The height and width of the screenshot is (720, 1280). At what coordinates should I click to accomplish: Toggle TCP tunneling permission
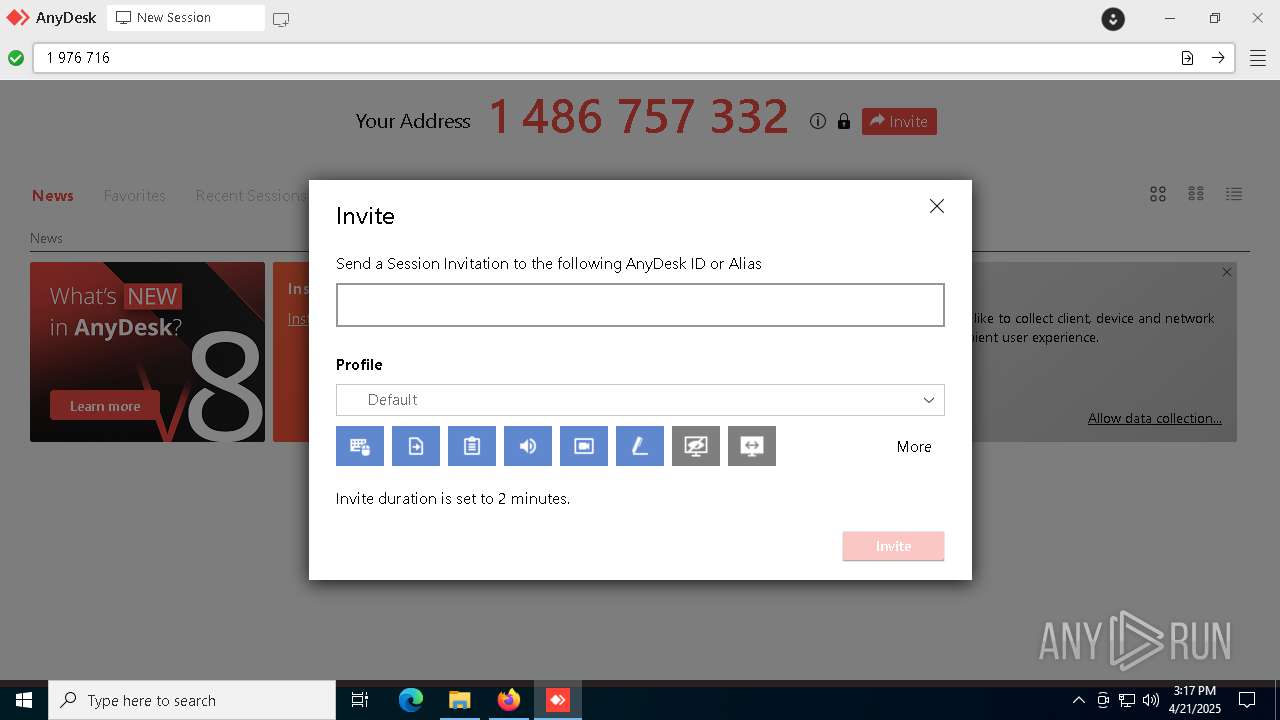click(x=752, y=446)
